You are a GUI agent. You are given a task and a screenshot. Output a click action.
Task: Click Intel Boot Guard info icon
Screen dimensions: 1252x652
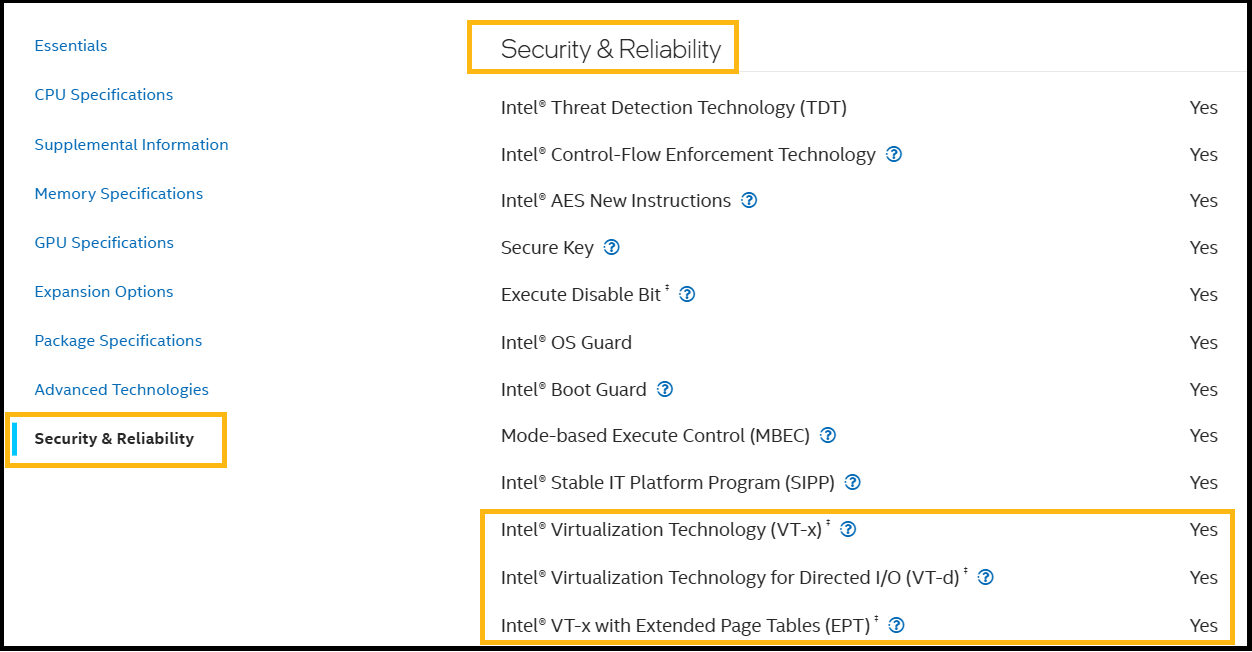(x=665, y=389)
